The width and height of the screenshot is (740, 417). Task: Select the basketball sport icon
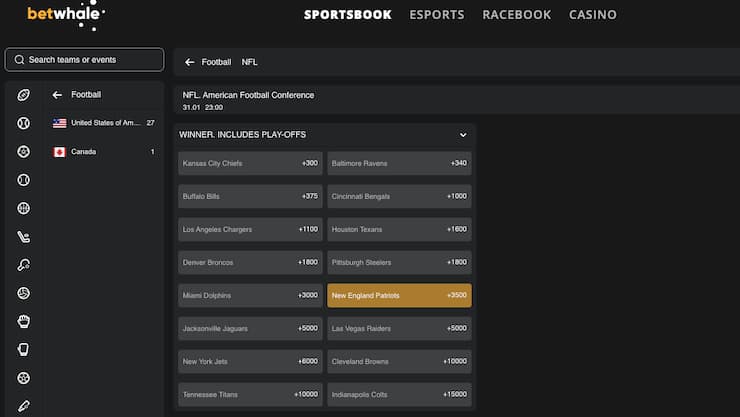[23, 208]
